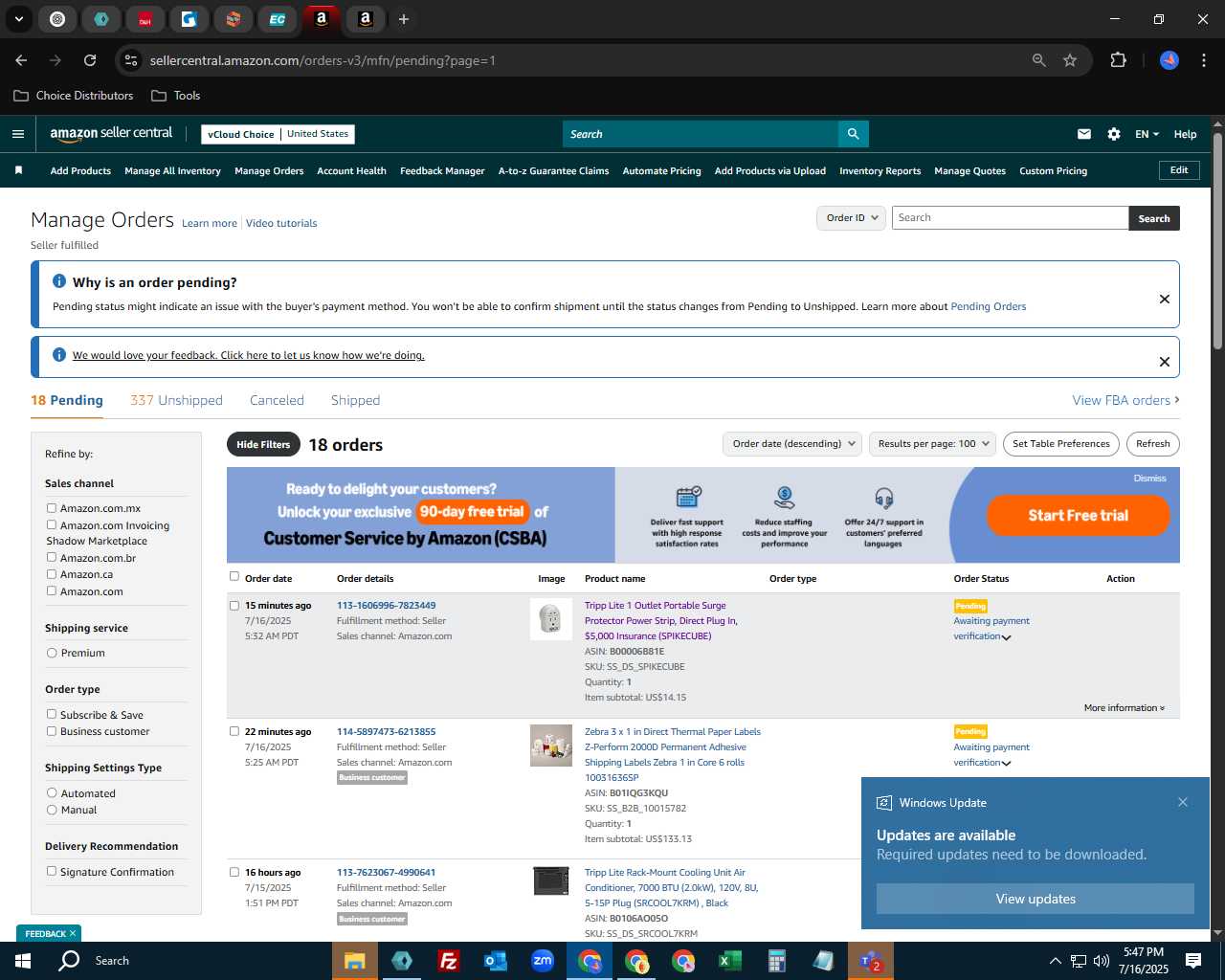Open the Chrome three-dot menu
Viewport: 1225px width, 980px height.
[1202, 60]
